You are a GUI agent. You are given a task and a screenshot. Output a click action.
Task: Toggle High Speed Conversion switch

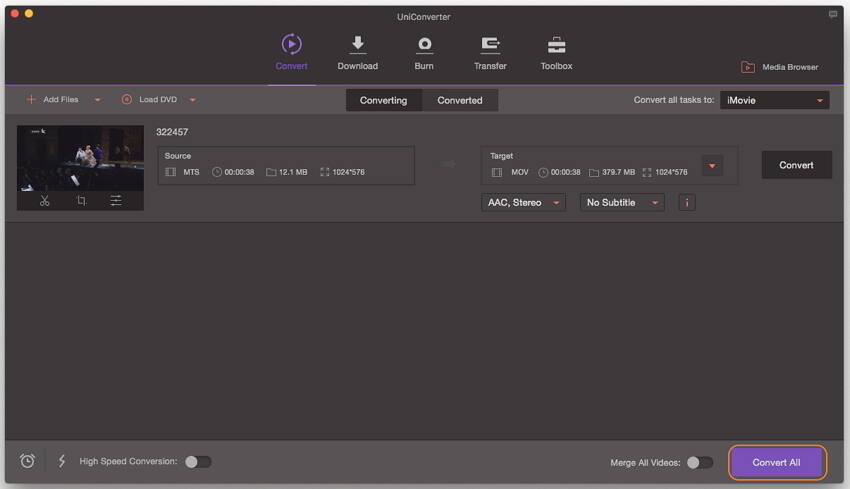(198, 462)
